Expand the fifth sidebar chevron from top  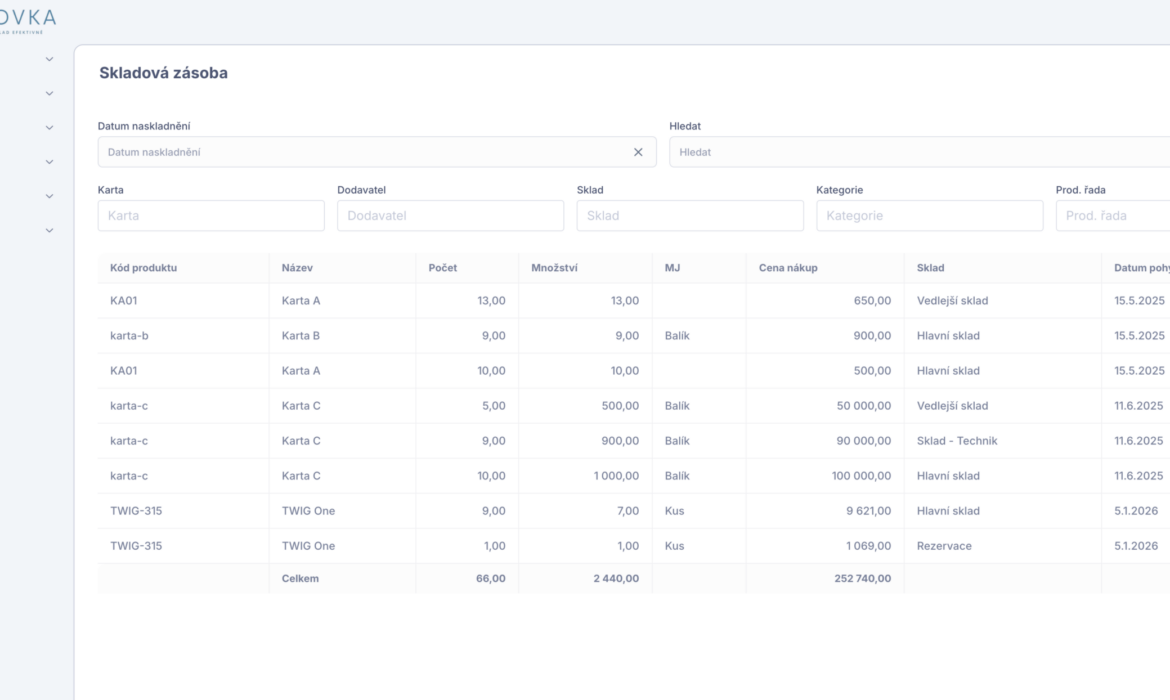49,196
